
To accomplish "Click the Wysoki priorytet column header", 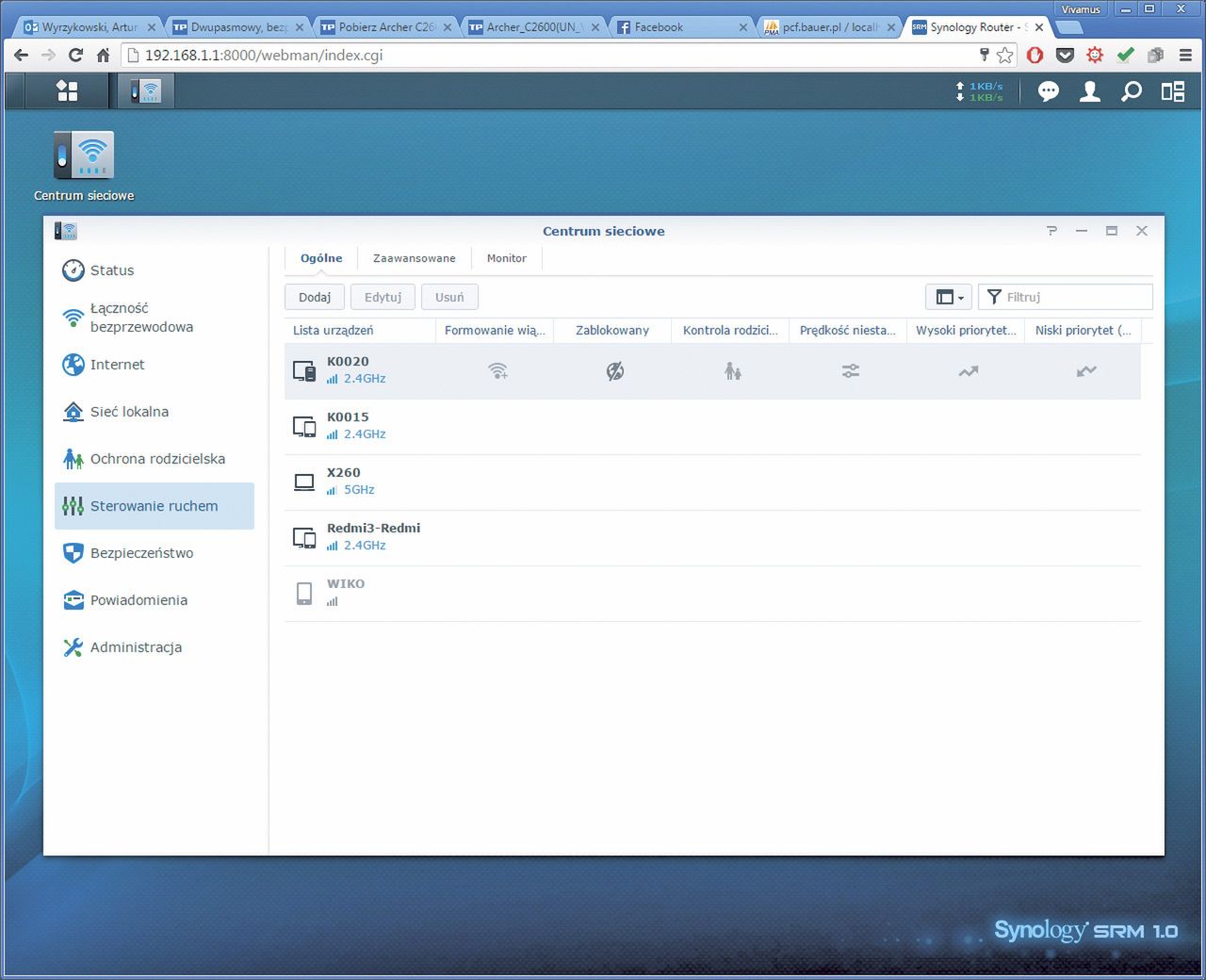I will [966, 331].
